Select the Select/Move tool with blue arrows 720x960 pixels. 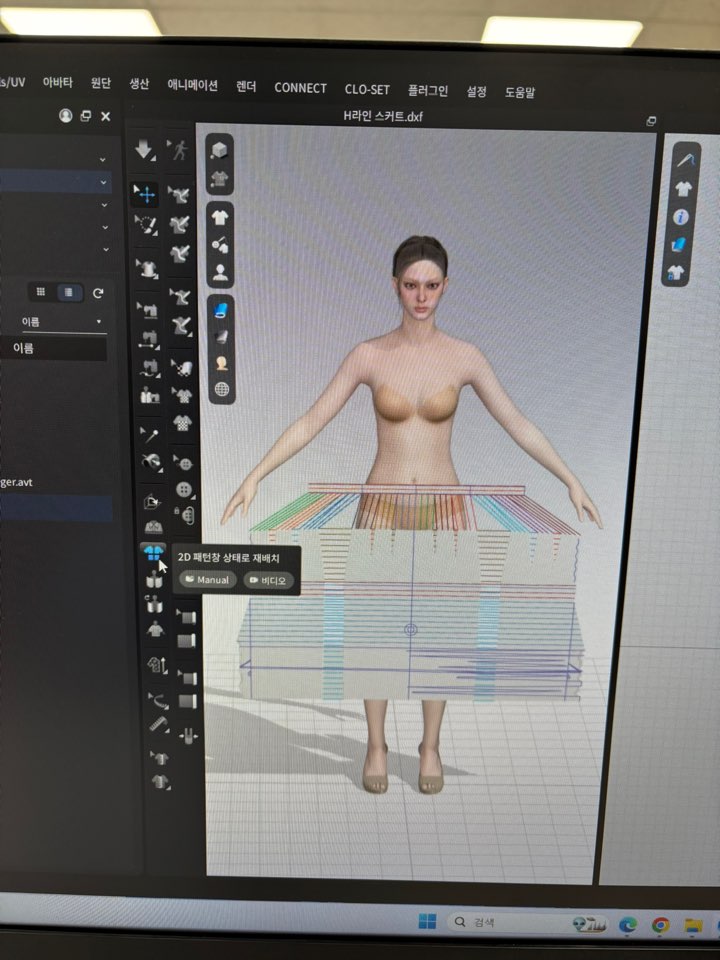click(x=146, y=193)
